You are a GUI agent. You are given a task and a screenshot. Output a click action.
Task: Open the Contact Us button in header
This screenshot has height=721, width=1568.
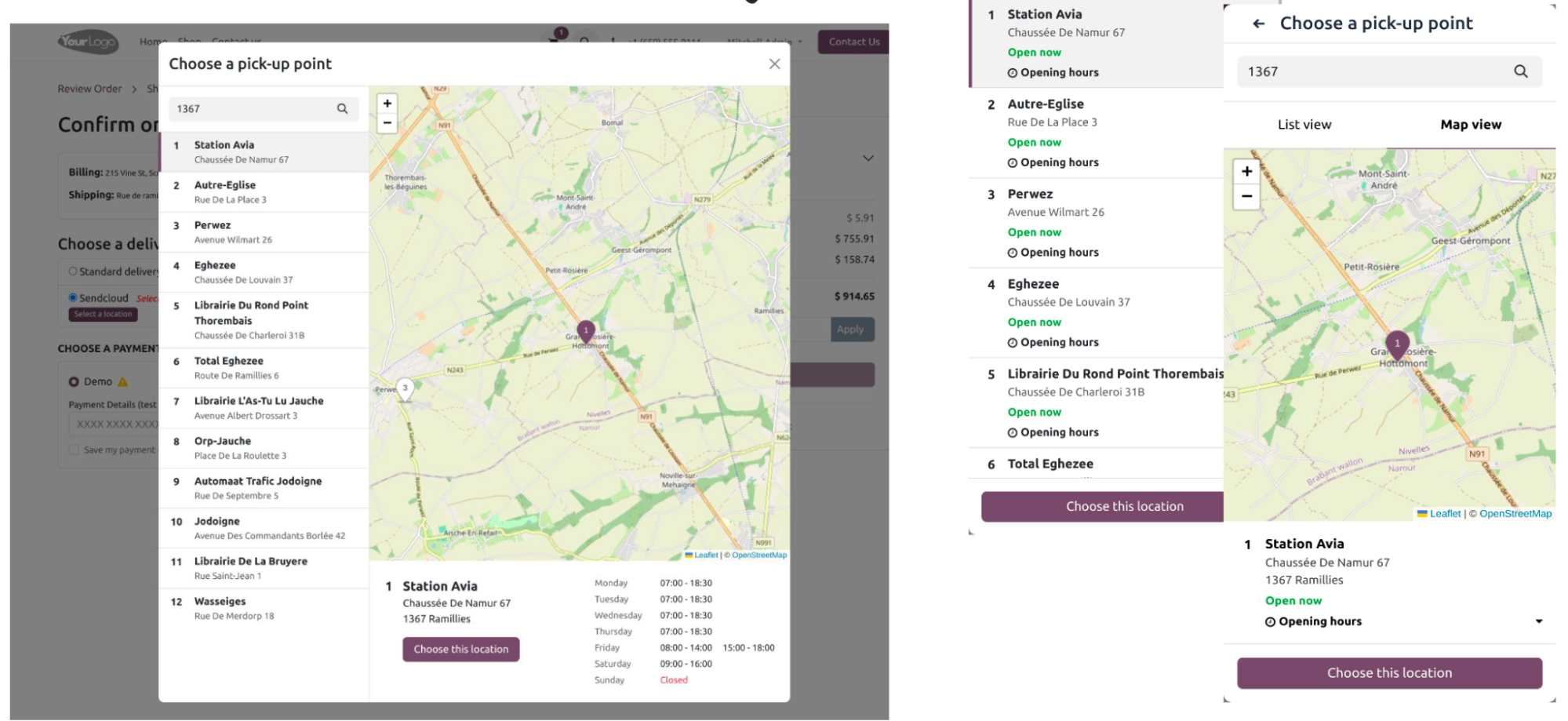click(853, 42)
